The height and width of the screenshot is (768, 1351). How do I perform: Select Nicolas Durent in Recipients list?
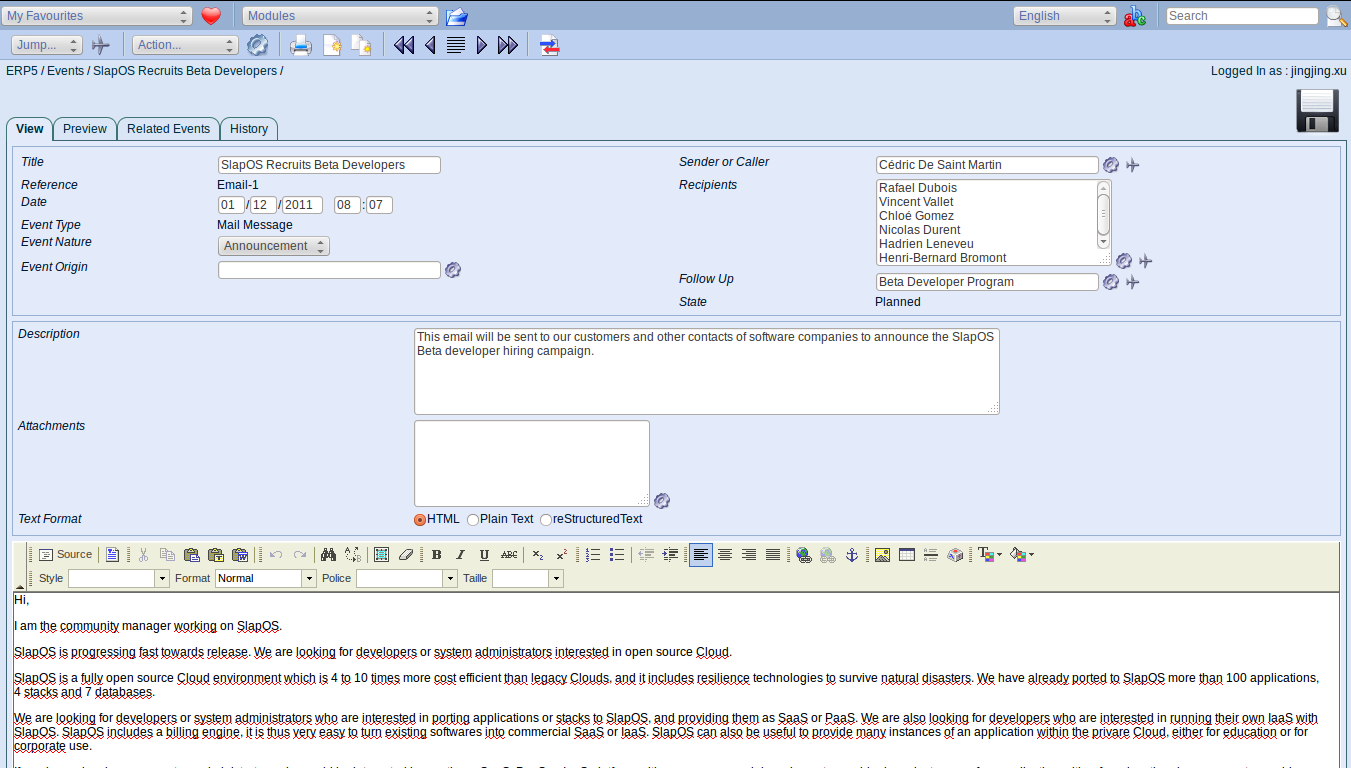coord(920,230)
